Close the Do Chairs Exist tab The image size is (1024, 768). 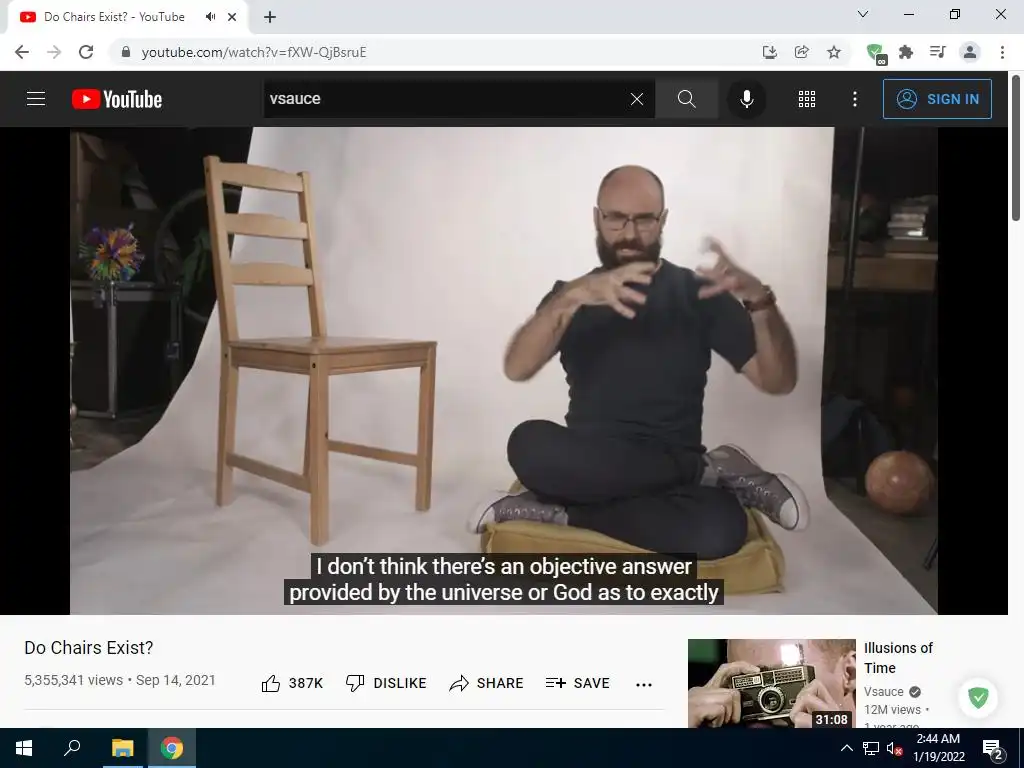232,17
